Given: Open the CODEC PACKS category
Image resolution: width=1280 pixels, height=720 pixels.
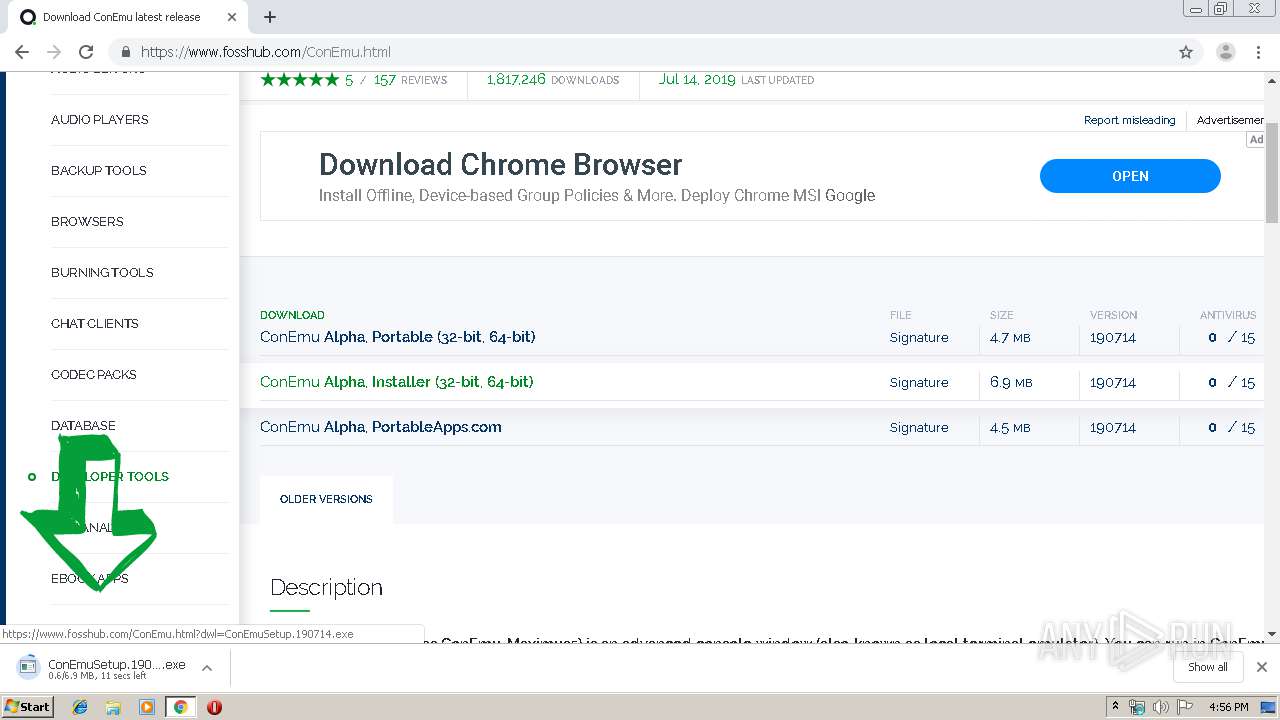Looking at the screenshot, I should pyautogui.click(x=94, y=374).
